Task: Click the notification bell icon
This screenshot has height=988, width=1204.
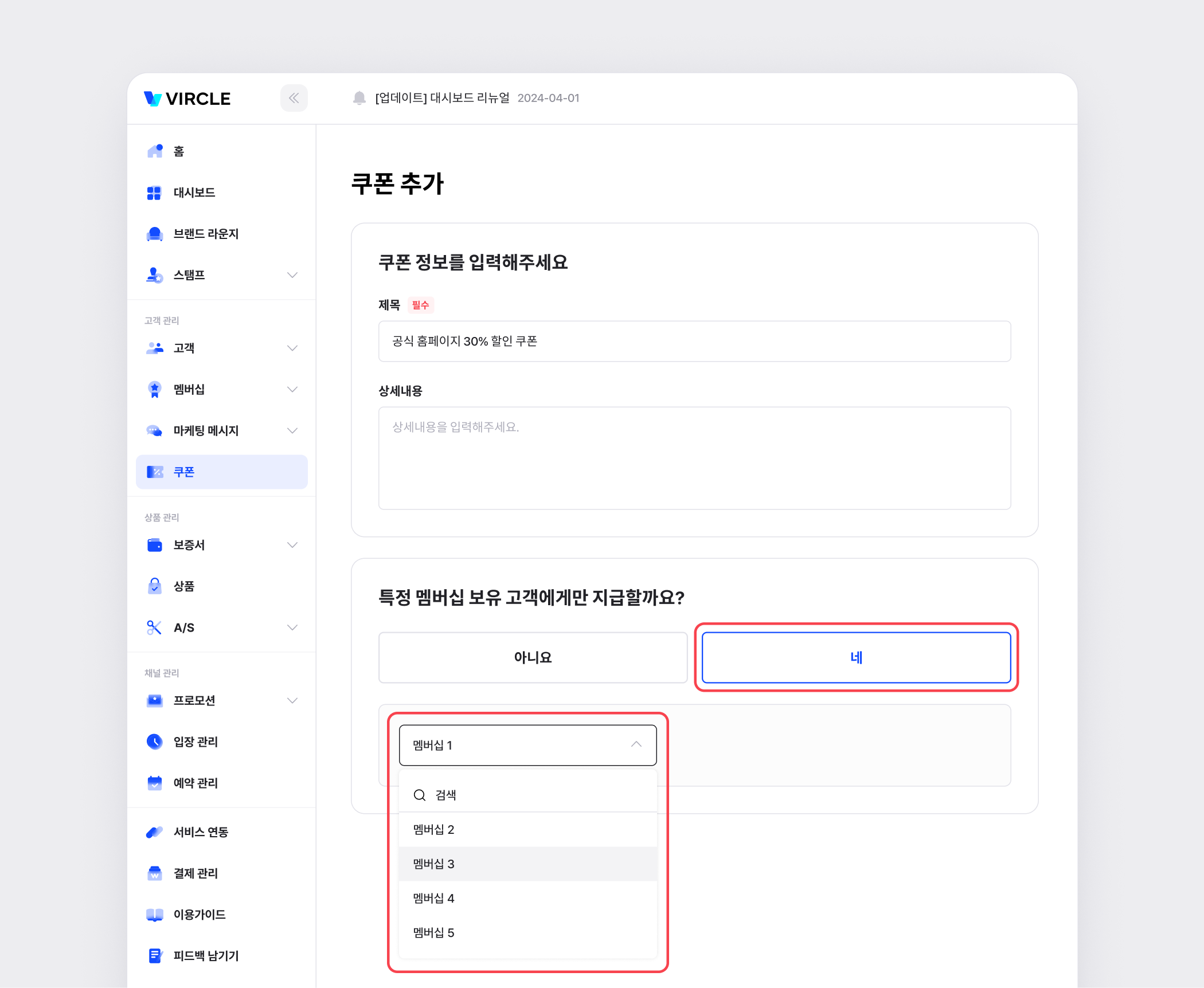Action: tap(359, 98)
